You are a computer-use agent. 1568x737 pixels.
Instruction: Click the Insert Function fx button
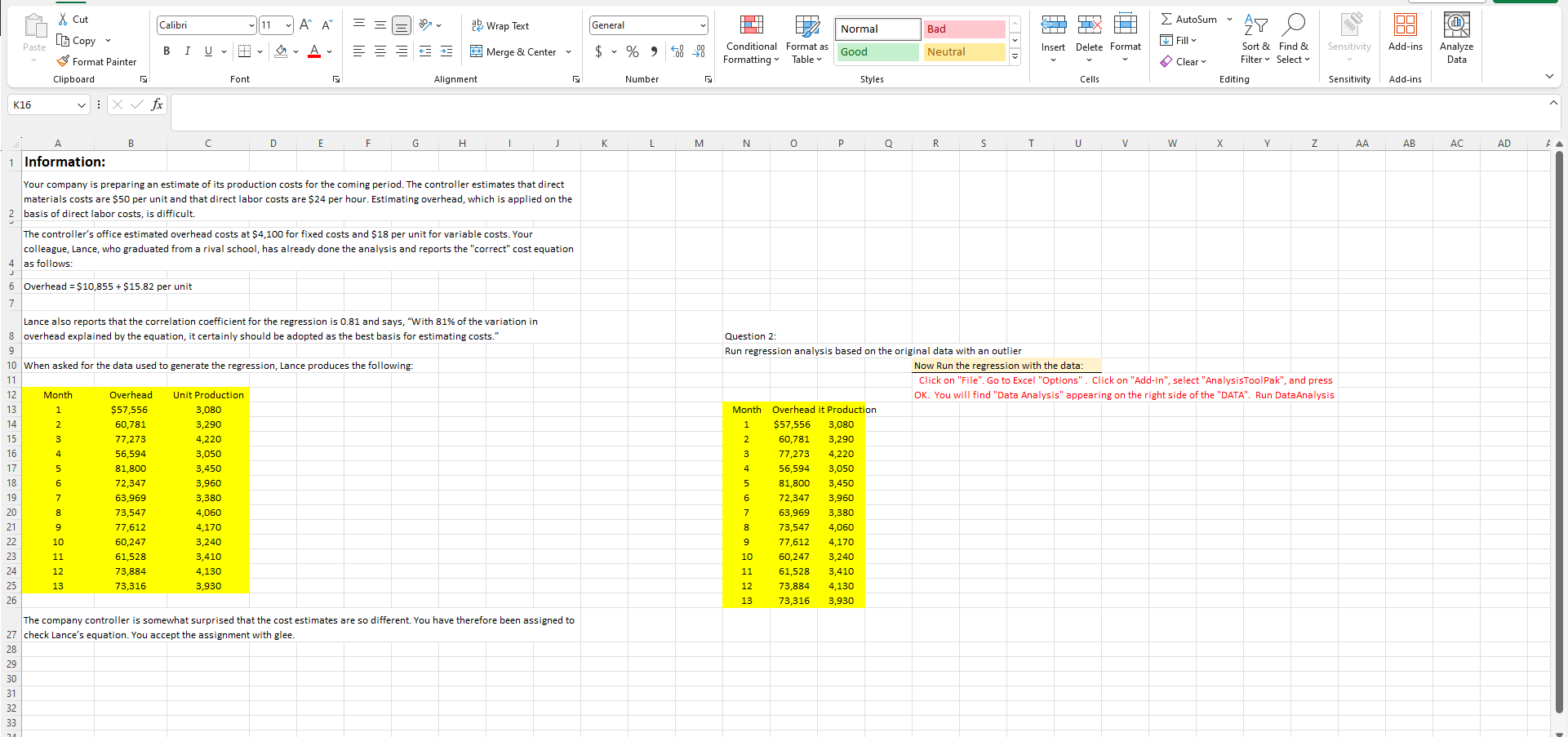tap(158, 104)
